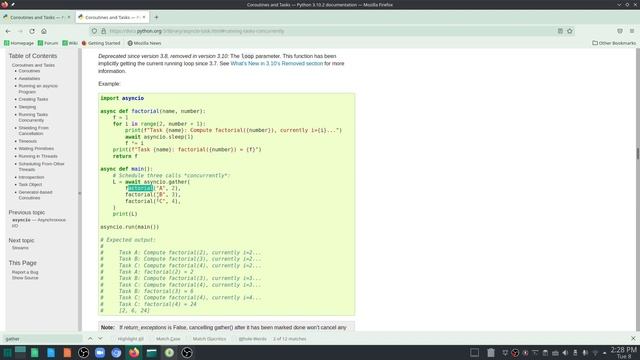Toggle reader view in address bar
This screenshot has width=640, height=360.
tap(560, 31)
